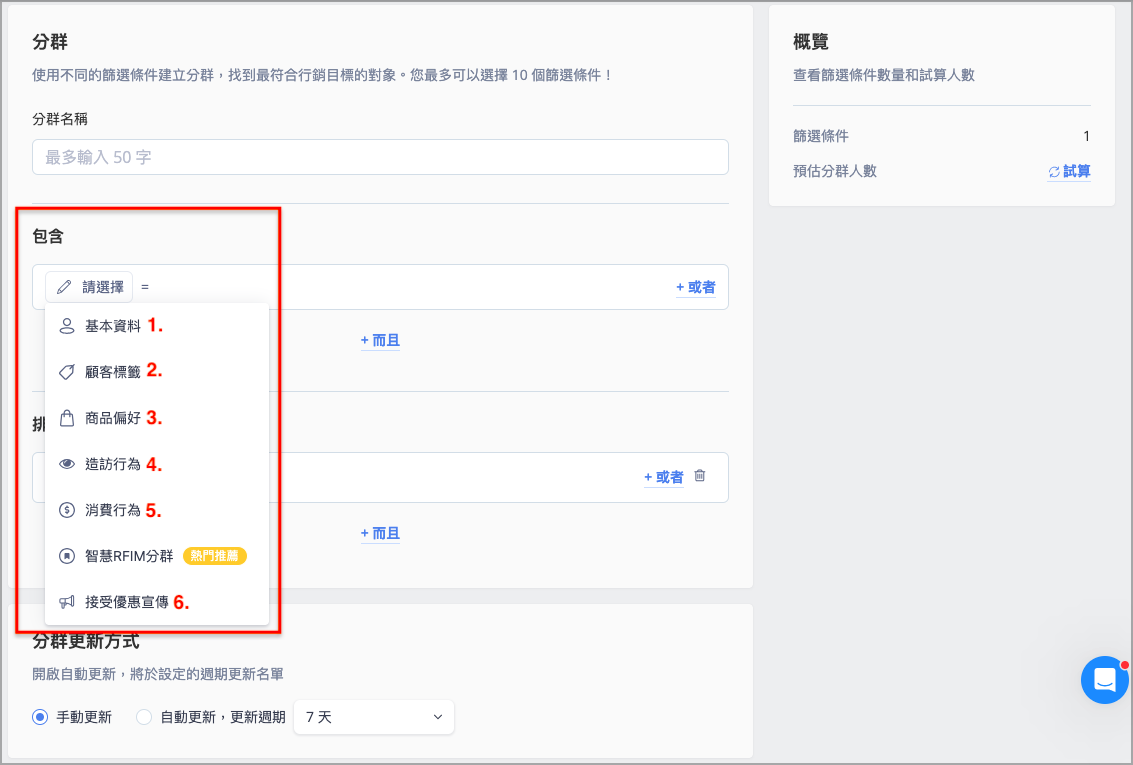Click the 熱門推薦 badge
The image size is (1133, 765).
[215, 556]
